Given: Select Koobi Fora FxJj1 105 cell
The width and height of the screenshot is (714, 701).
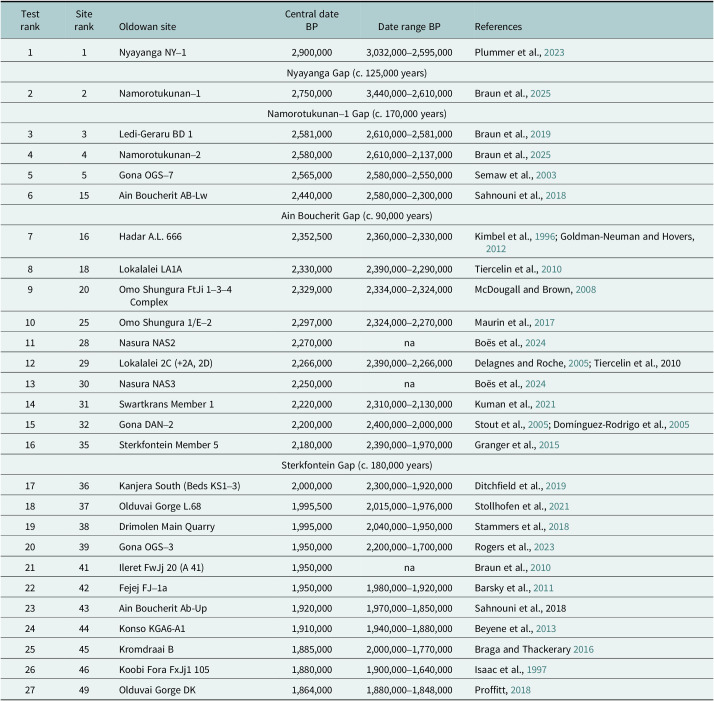Looking at the screenshot, I should 164,670.
